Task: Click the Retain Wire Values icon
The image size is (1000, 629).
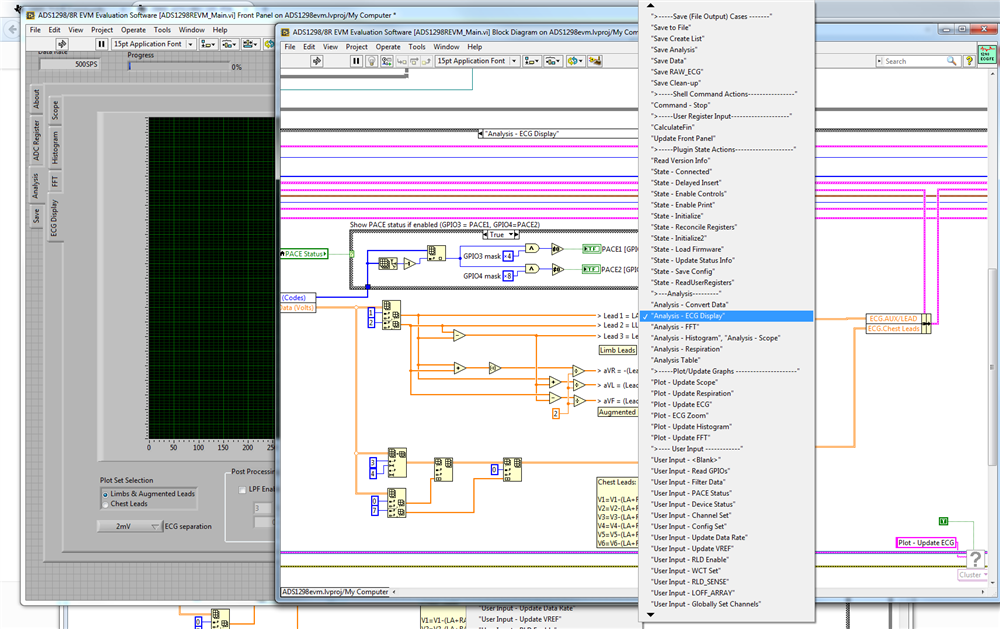Action: pyautogui.click(x=388, y=61)
